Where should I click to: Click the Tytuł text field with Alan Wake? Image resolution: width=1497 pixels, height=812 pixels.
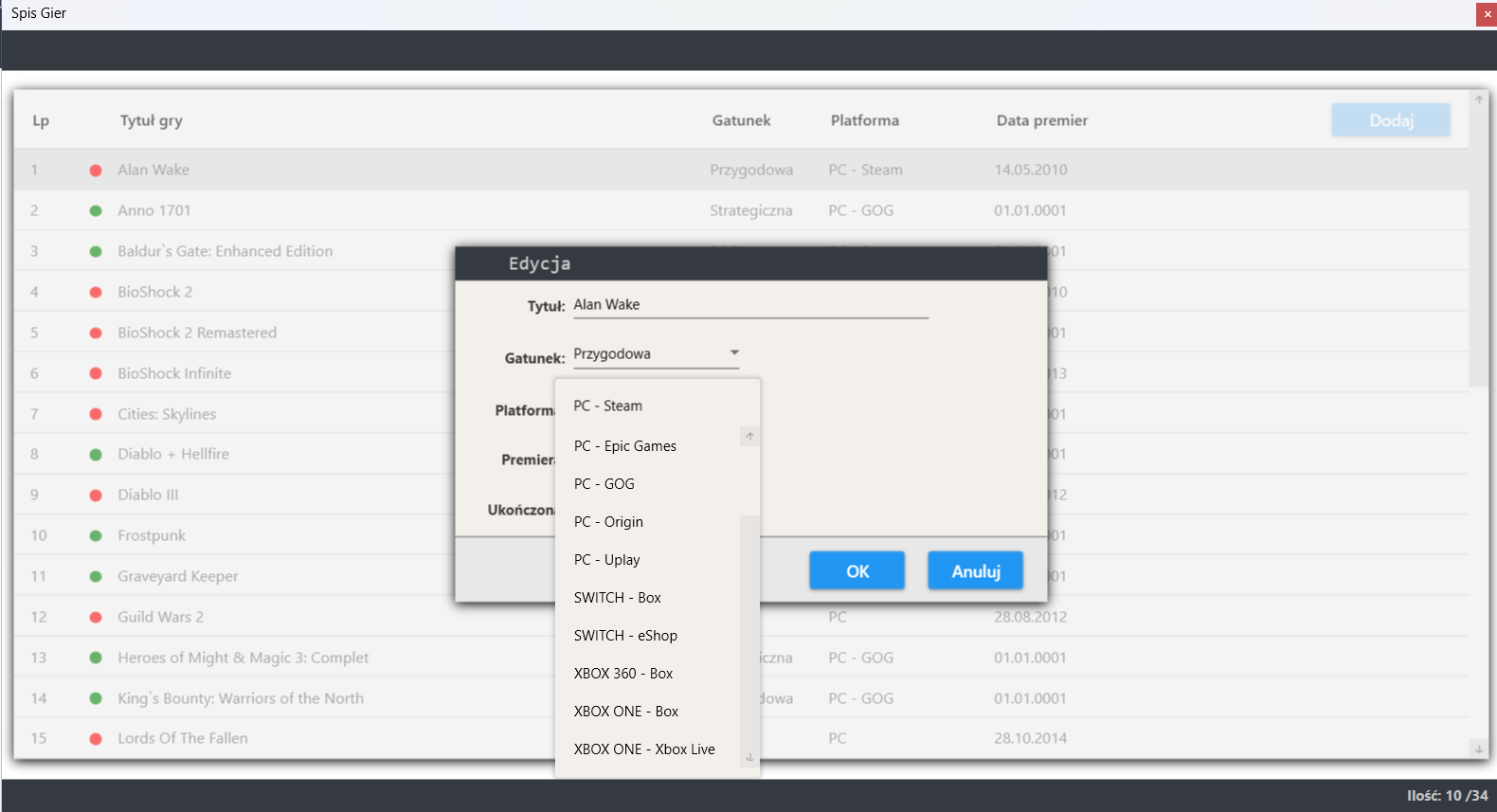pos(748,305)
